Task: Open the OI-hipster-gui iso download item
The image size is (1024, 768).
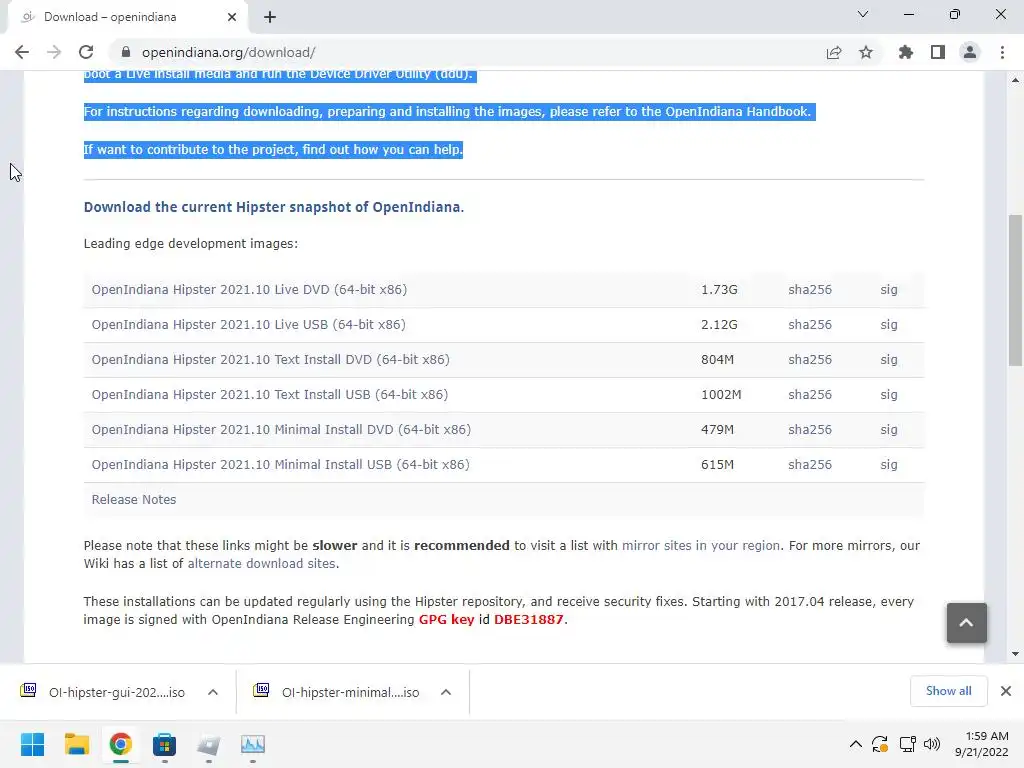Action: (x=104, y=692)
